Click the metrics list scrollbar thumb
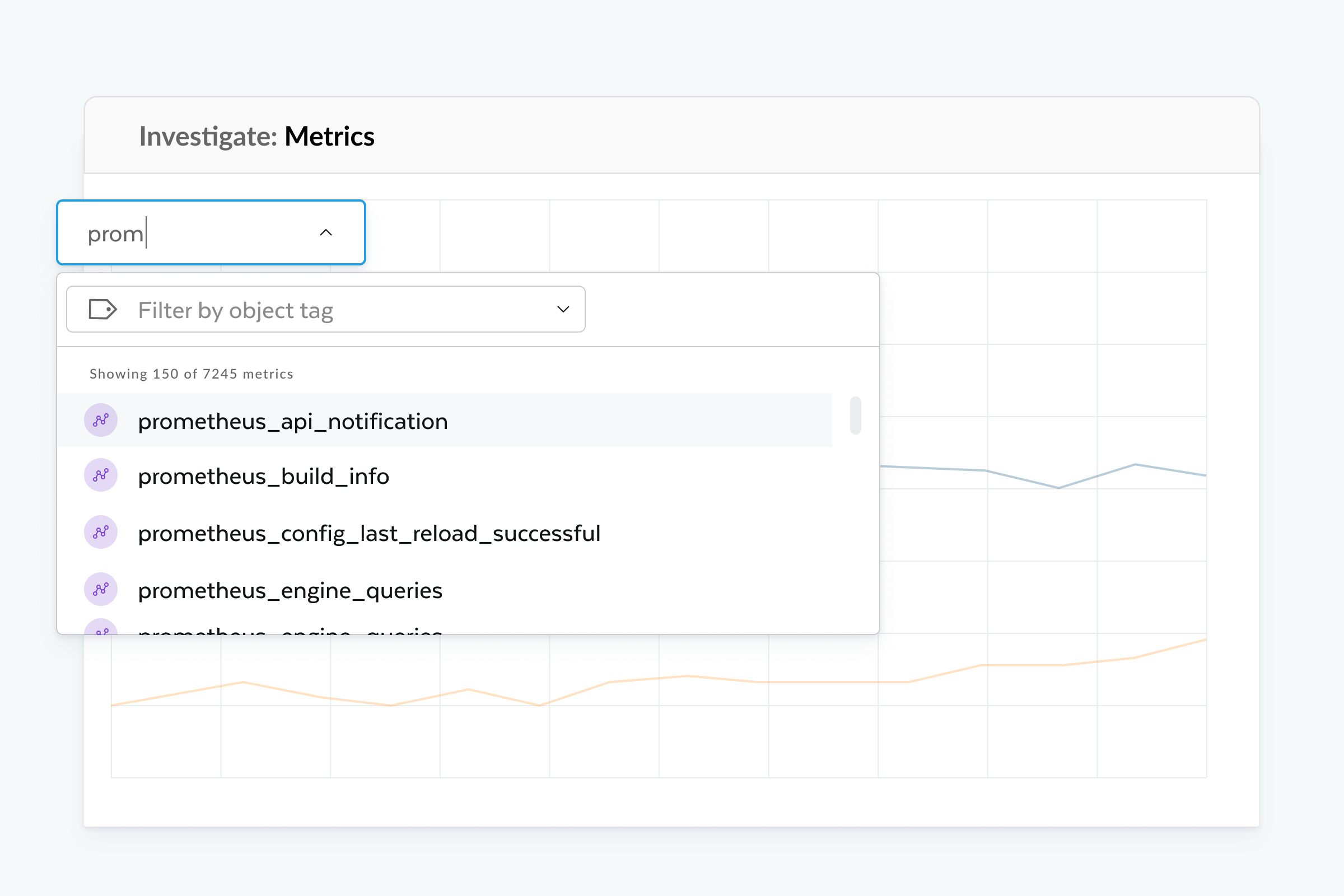The width and height of the screenshot is (1344, 896). (856, 416)
